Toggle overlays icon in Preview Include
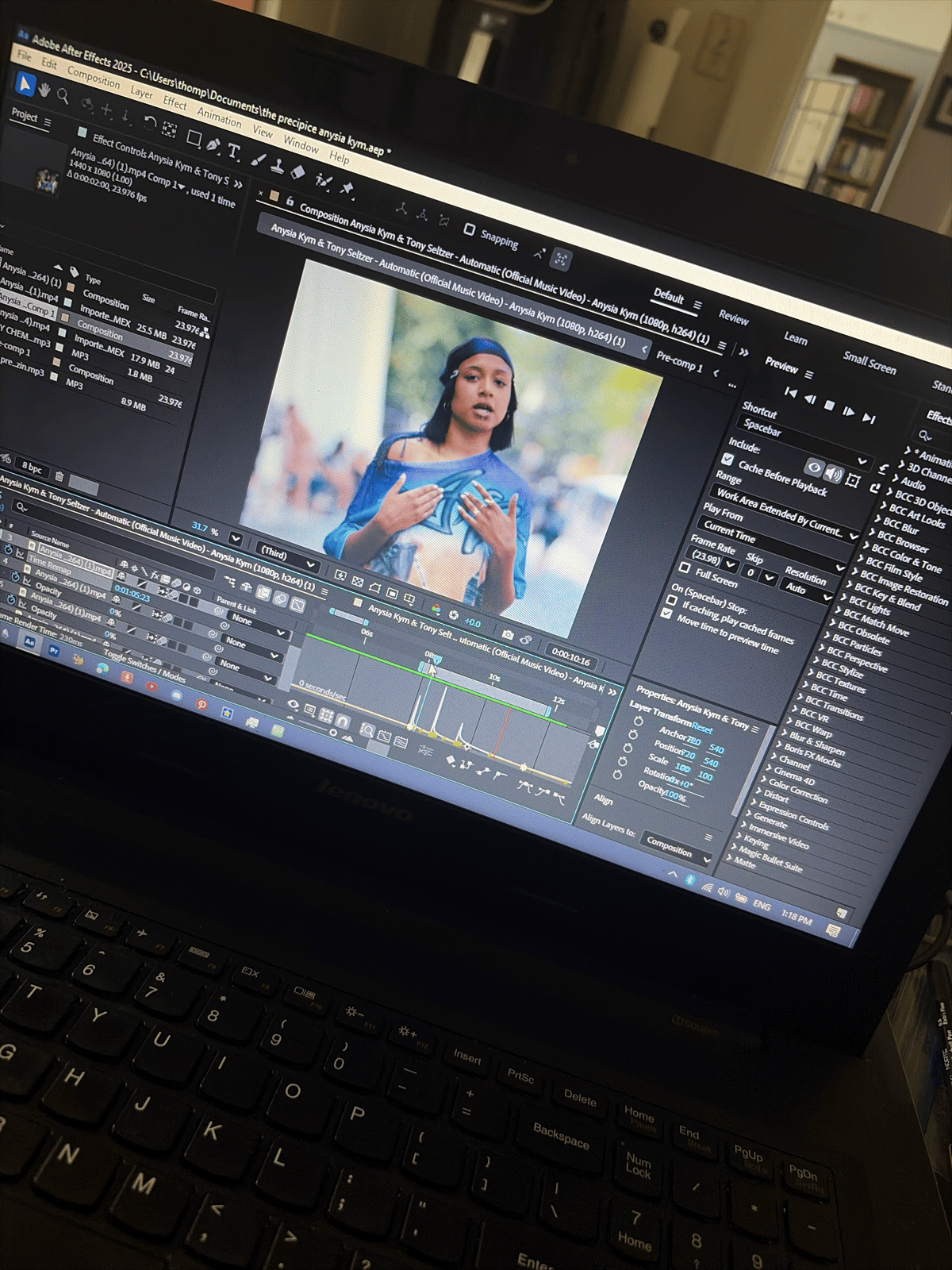 pos(854,480)
